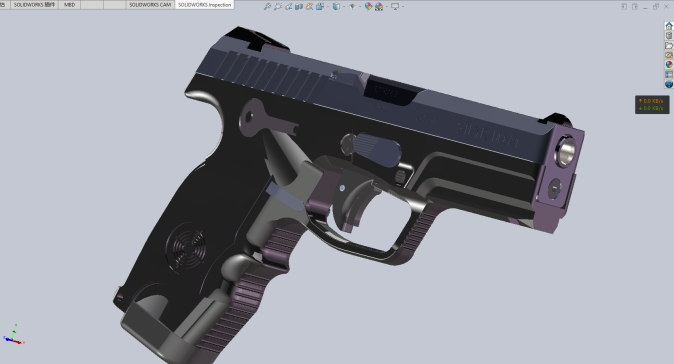Viewport: 674px width, 364px height.
Task: Click the View Settings monitor icon
Action: (395, 6)
